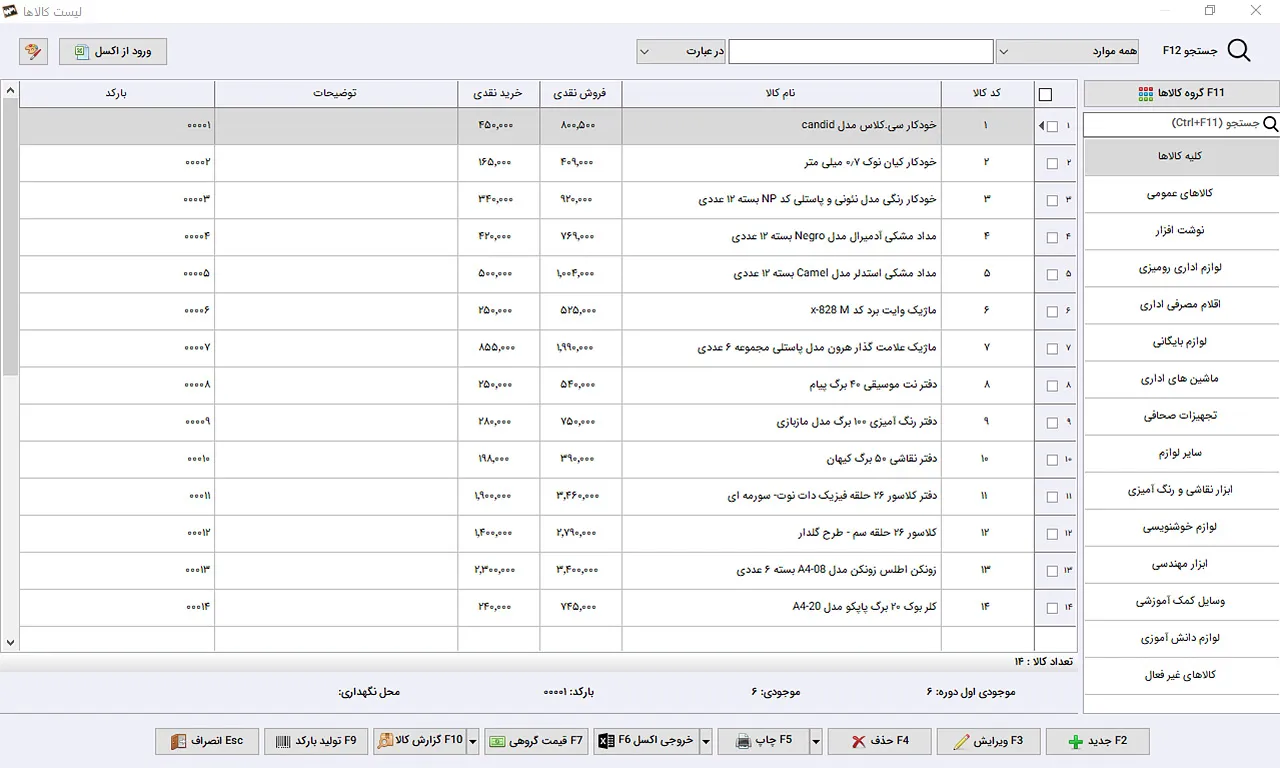Click the green plus icon on F2 جدید

[x=1075, y=742]
